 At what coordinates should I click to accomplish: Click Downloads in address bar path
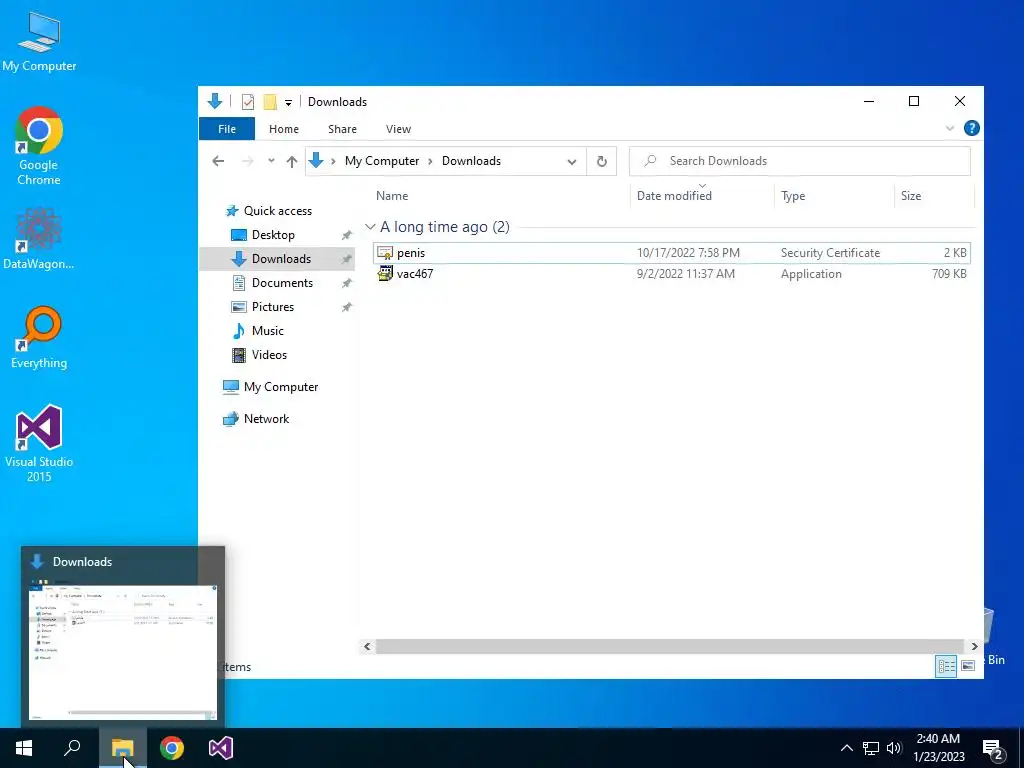471,161
